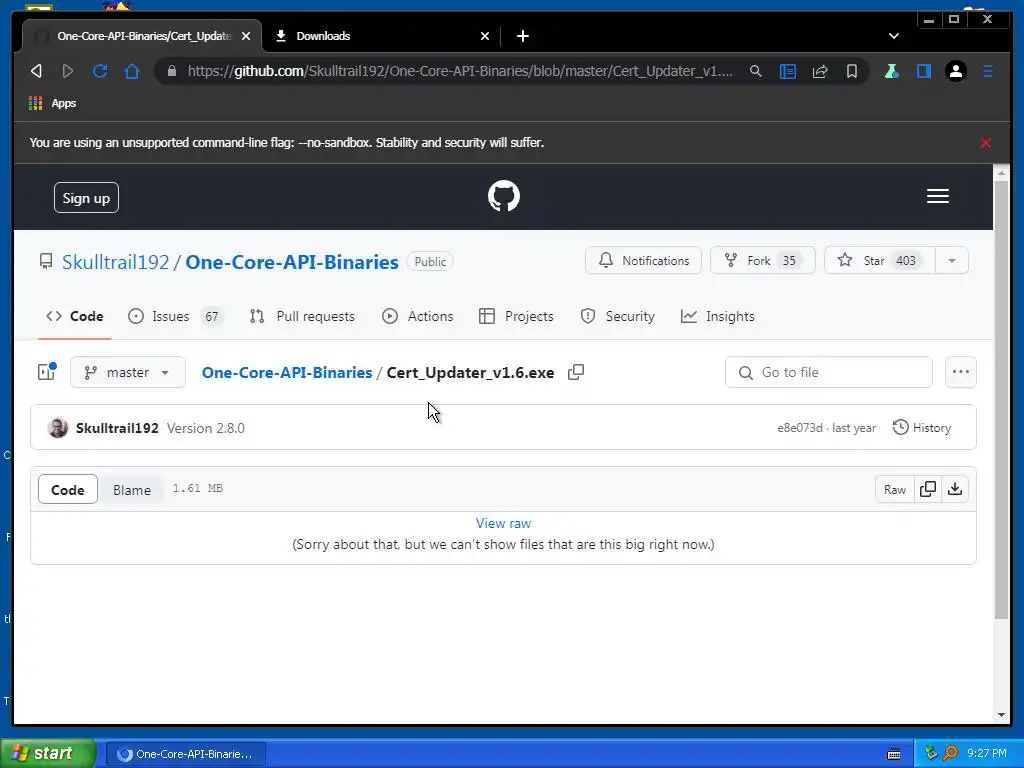Open the Pull requests tab
The height and width of the screenshot is (768, 1024).
302,316
